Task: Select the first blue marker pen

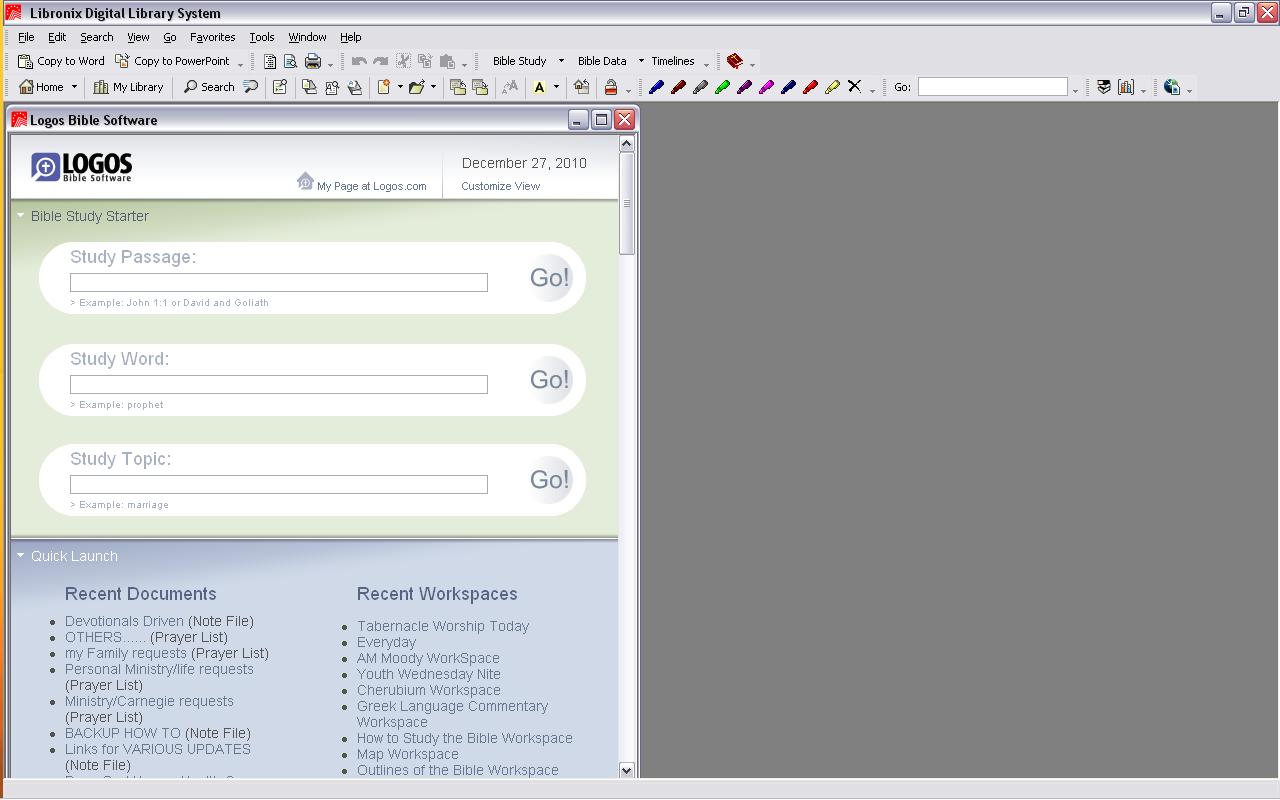Action: tap(656, 87)
